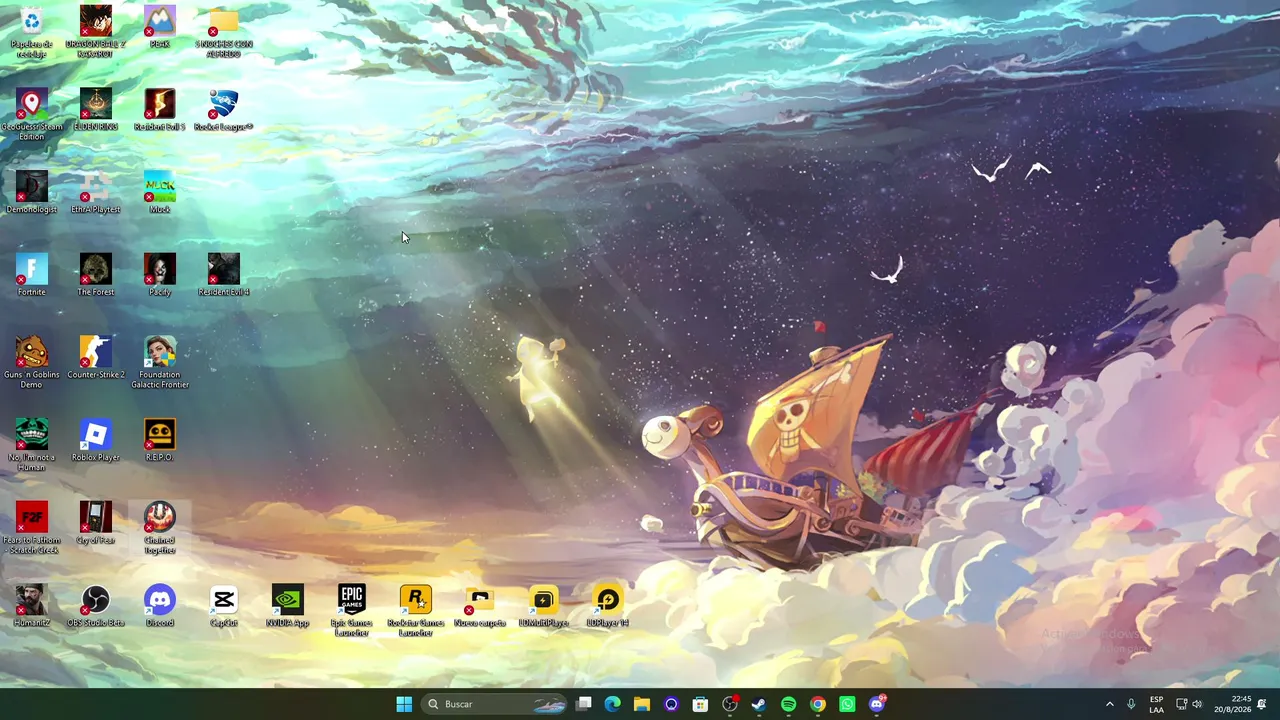Open Spotify from the taskbar
This screenshot has width=1280, height=720.
(x=788, y=704)
